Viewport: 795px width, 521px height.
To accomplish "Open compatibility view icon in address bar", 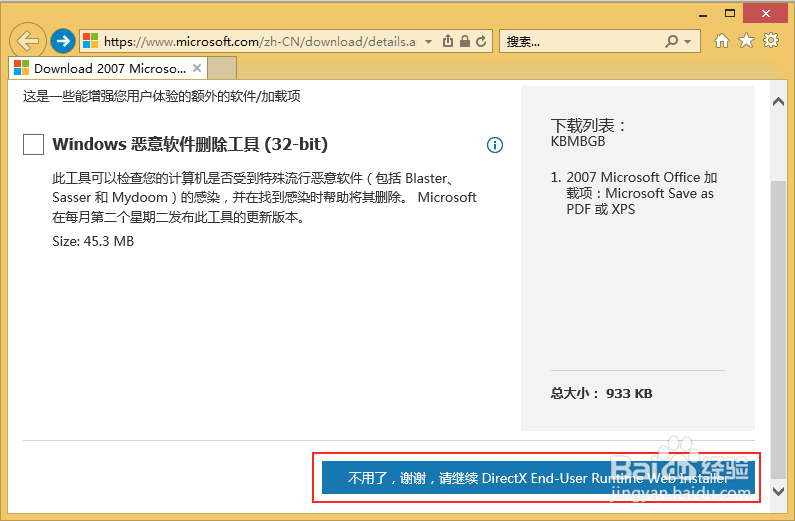I will tap(448, 41).
